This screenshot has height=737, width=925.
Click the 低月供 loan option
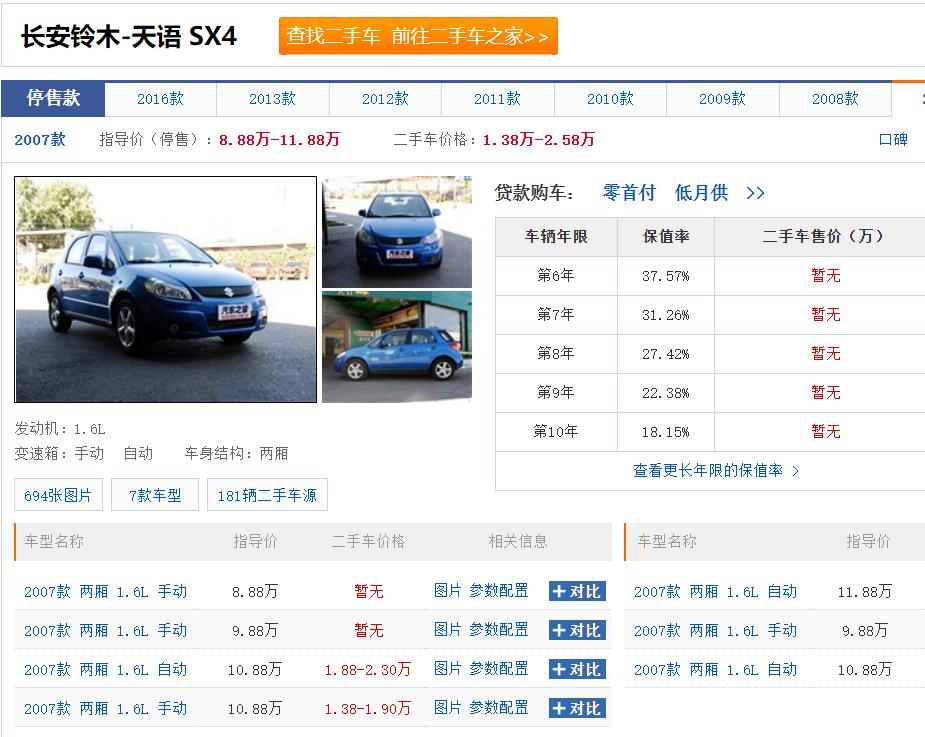[702, 192]
